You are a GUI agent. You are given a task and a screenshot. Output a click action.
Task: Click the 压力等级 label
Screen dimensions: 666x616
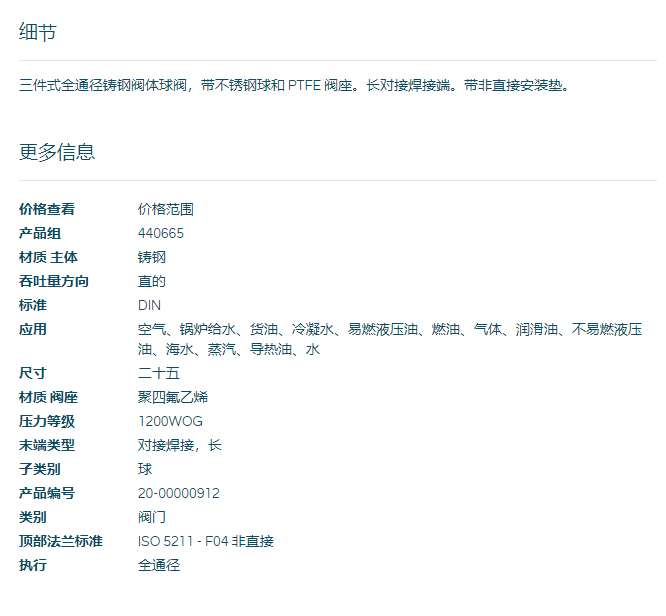(47, 421)
